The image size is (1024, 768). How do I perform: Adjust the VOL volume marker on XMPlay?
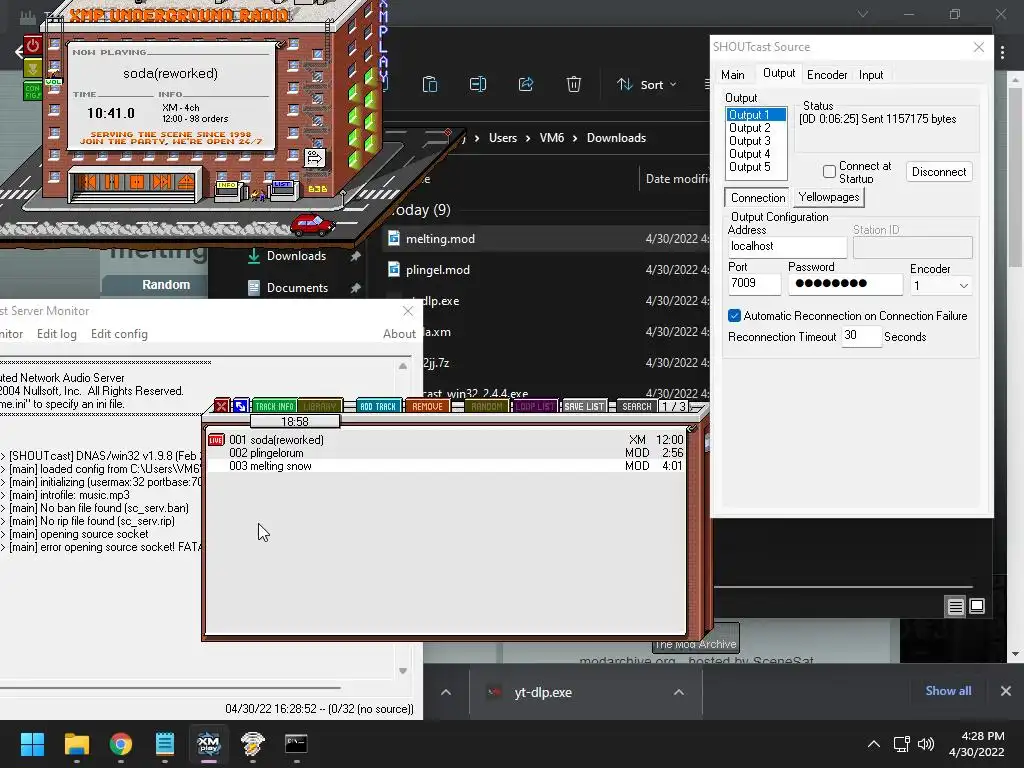click(x=54, y=82)
